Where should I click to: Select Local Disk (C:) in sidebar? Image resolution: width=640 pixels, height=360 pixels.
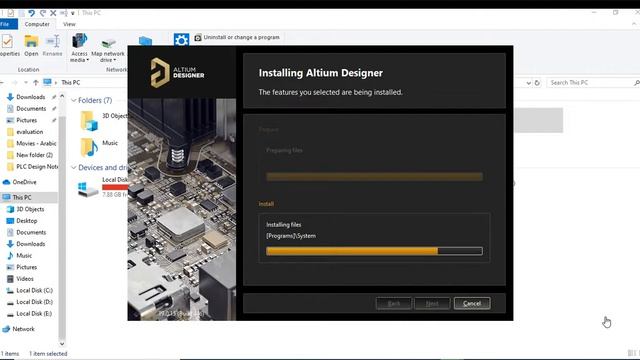point(34,290)
